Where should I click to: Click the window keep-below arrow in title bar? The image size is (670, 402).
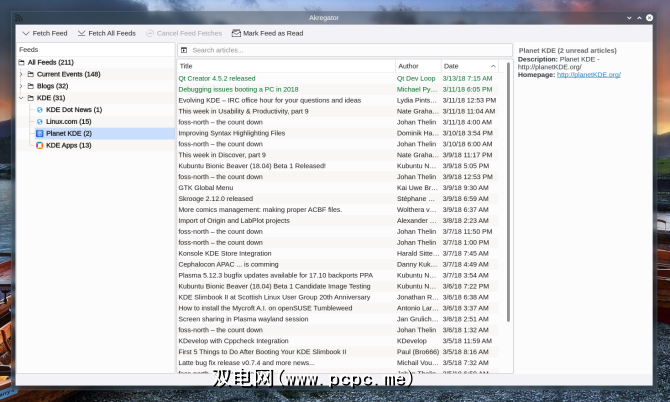click(629, 18)
